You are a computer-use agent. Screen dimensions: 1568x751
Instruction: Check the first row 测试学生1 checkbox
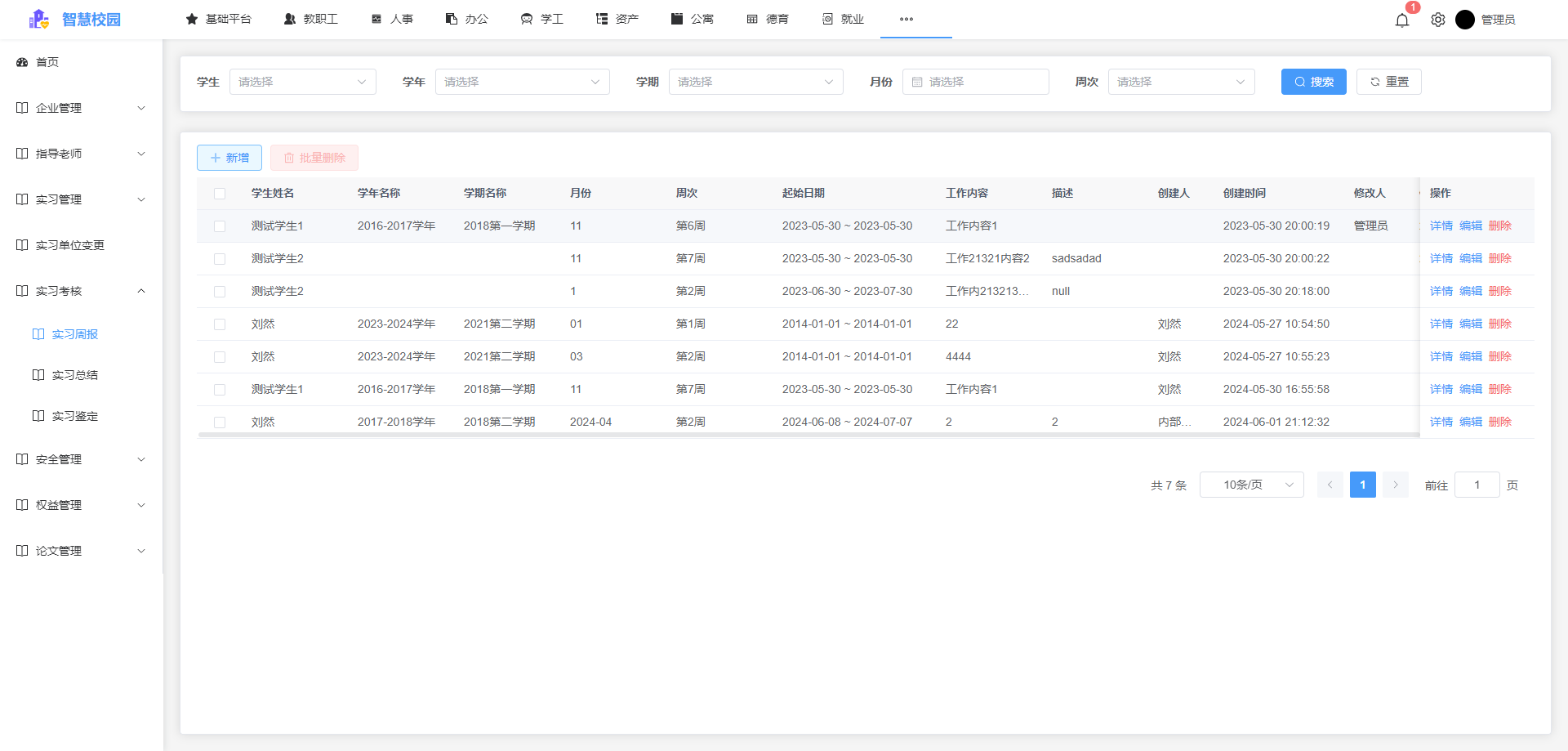(x=220, y=226)
